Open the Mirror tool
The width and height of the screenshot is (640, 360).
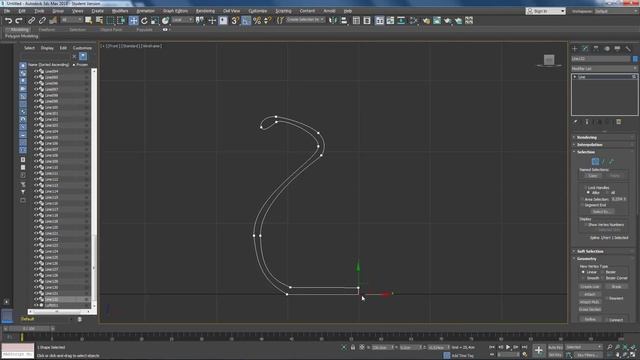(x=333, y=20)
